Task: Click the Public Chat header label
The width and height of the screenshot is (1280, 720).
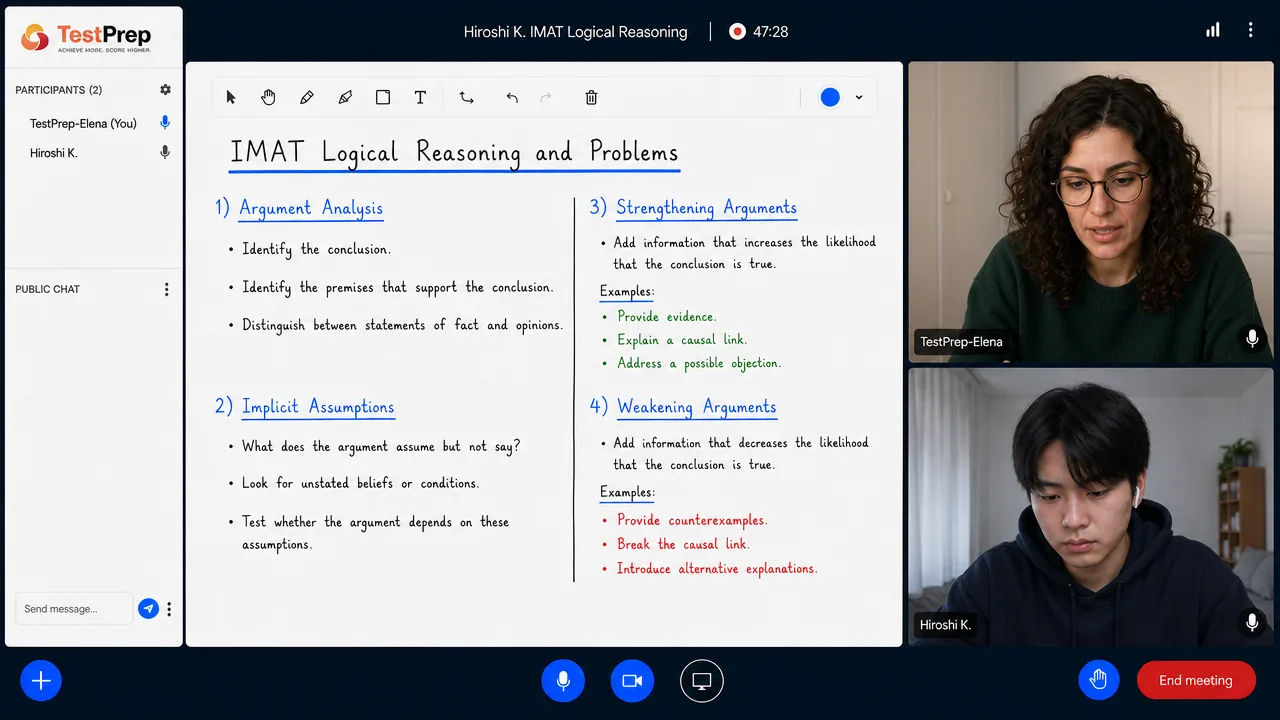Action: coord(48,289)
